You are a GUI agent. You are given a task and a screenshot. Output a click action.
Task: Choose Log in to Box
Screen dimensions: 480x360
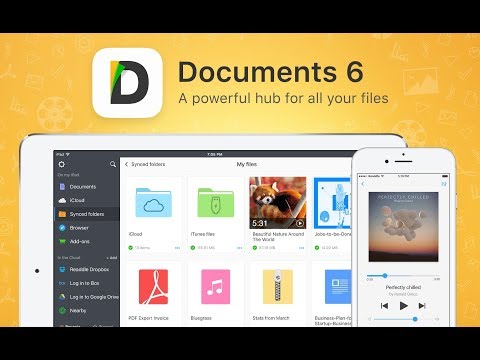[x=84, y=283]
